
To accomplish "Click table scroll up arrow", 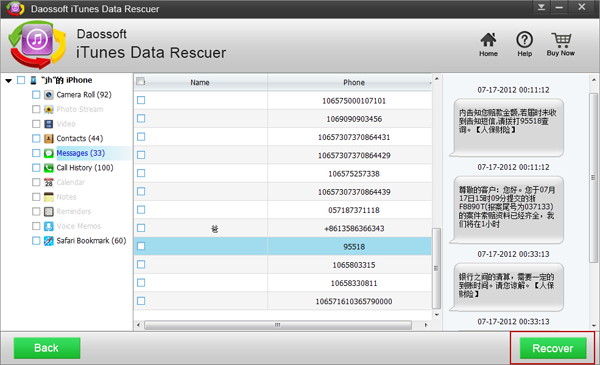I will [x=436, y=79].
